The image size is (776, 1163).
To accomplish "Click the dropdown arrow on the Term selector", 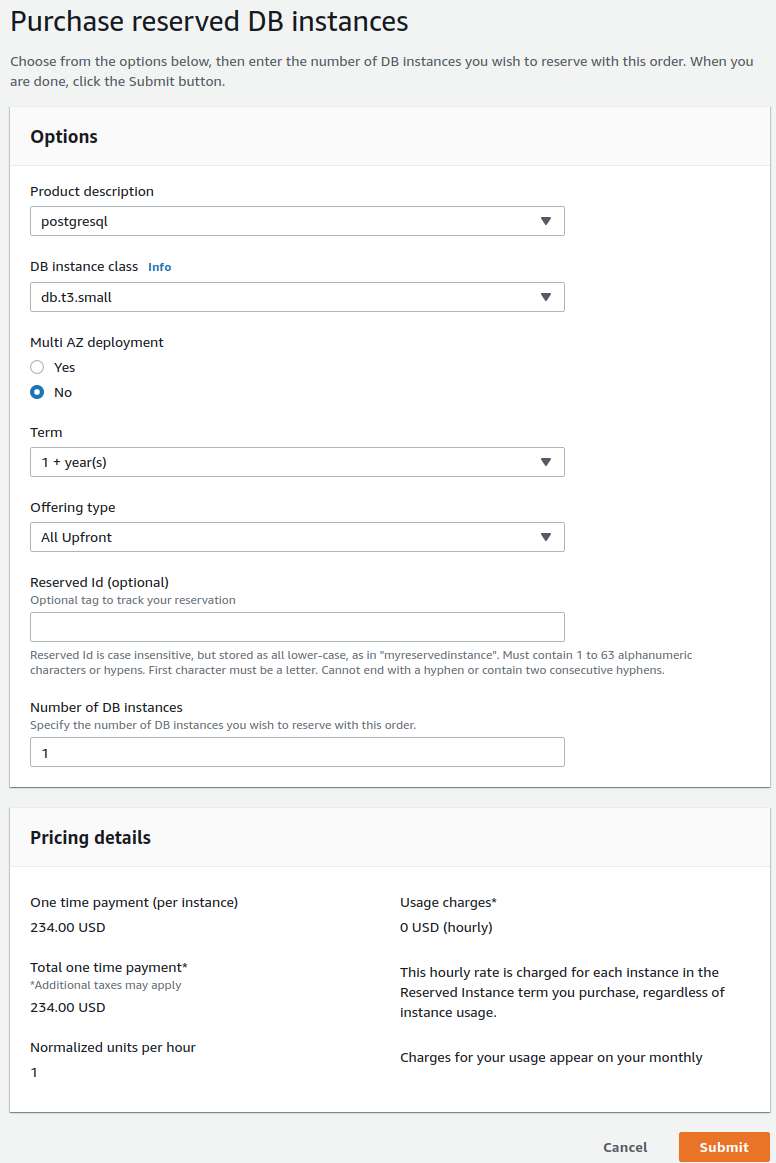I will 547,462.
